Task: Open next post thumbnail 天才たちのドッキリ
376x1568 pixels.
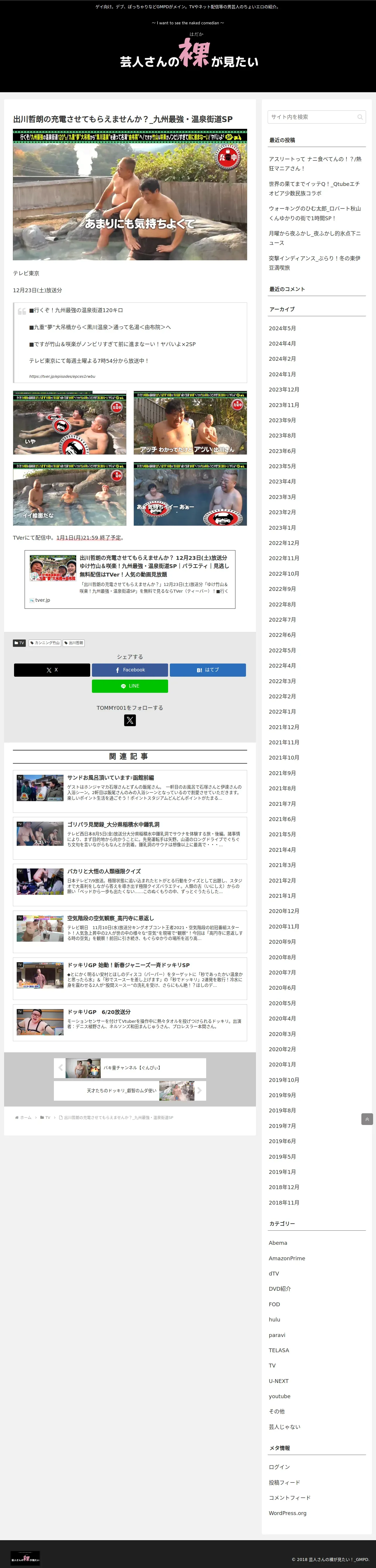Action: pyautogui.click(x=177, y=1091)
